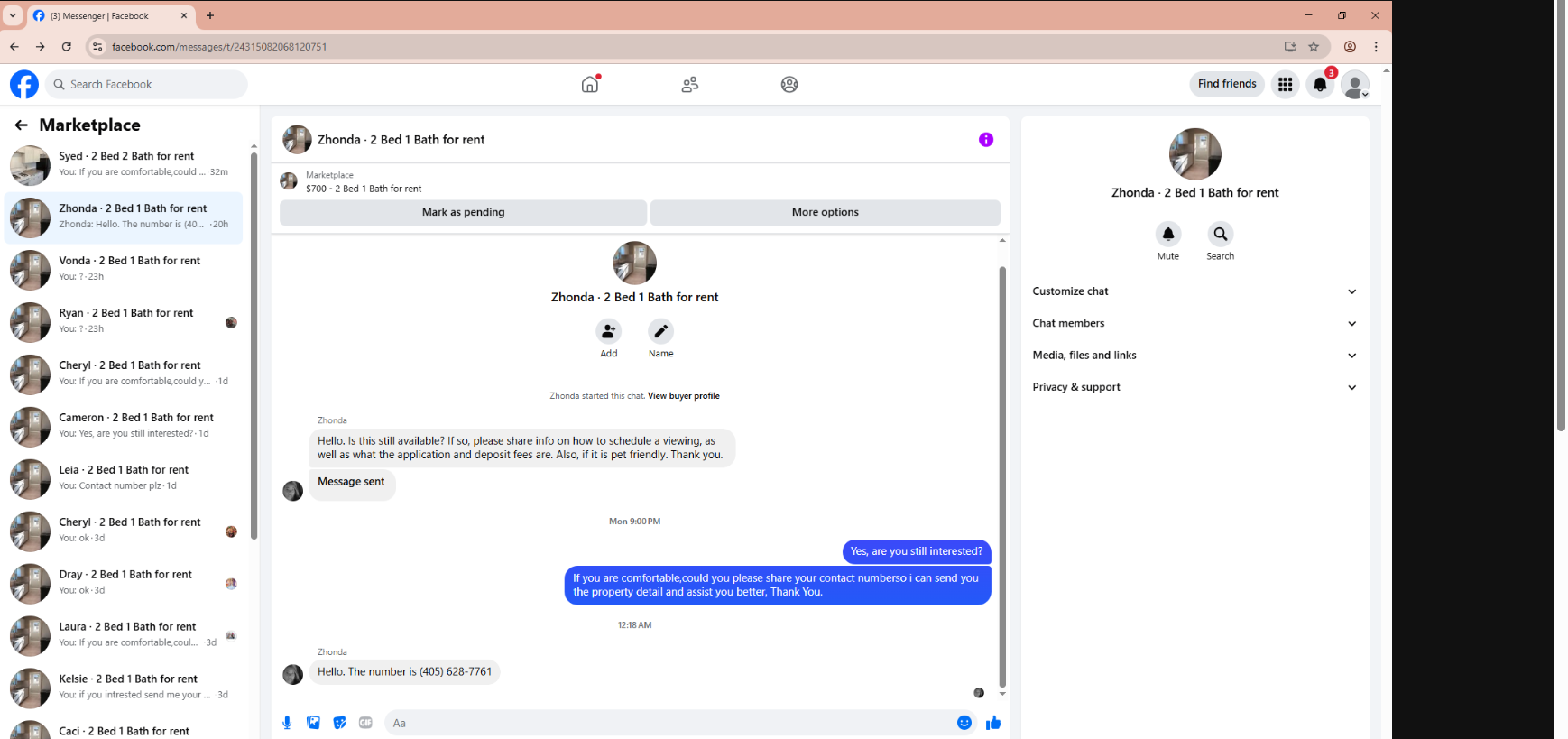Image resolution: width=1568 pixels, height=739 pixels.
Task: Open a new browser tab
Action: [x=210, y=15]
